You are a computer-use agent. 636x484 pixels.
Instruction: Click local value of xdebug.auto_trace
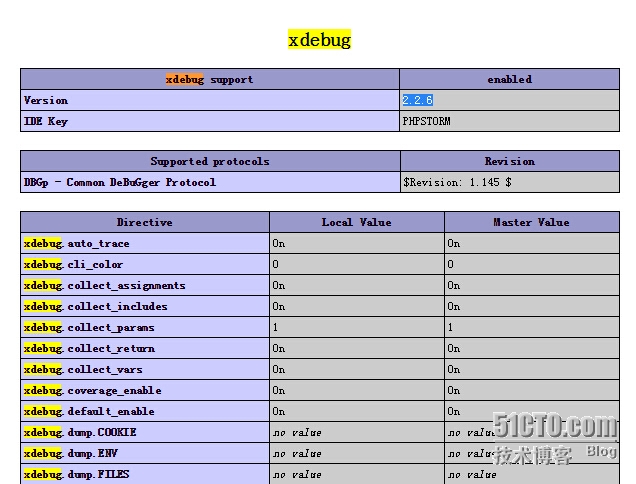click(279, 243)
